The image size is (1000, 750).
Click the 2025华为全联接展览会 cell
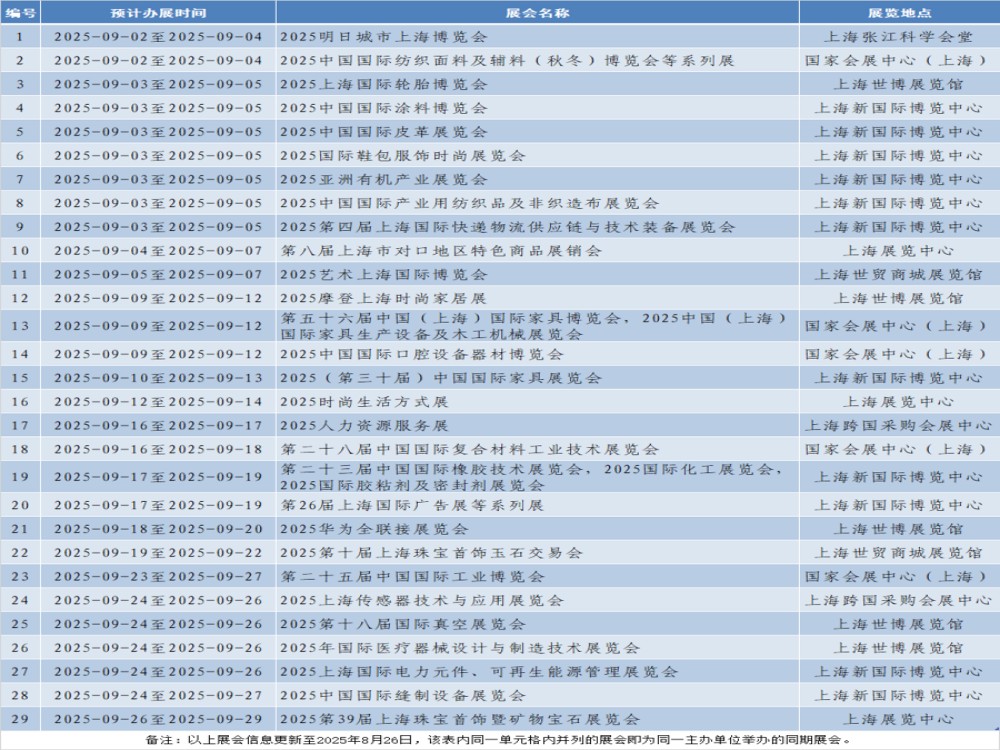point(374,529)
